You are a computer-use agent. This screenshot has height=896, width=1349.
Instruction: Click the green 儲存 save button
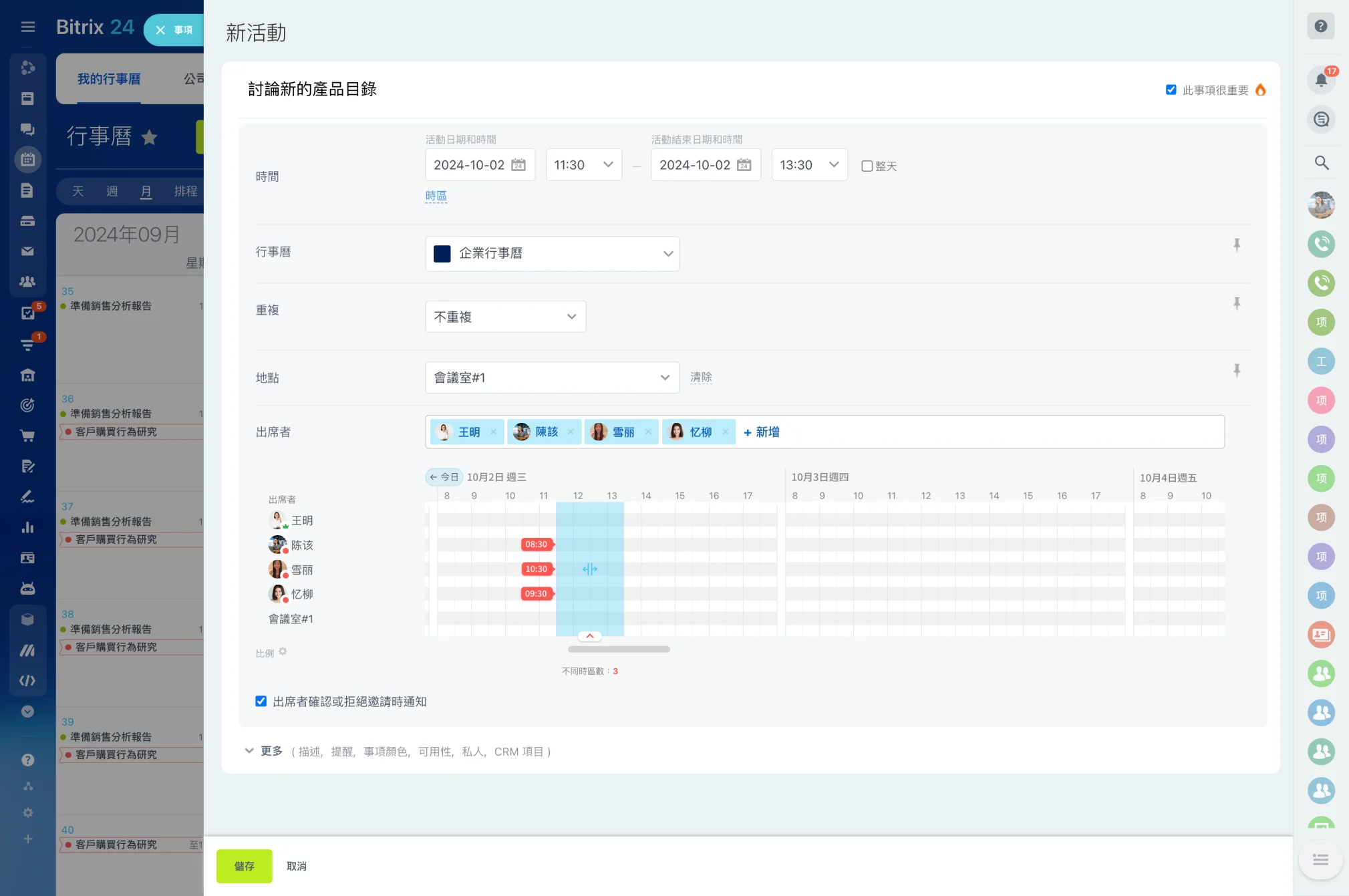(244, 866)
